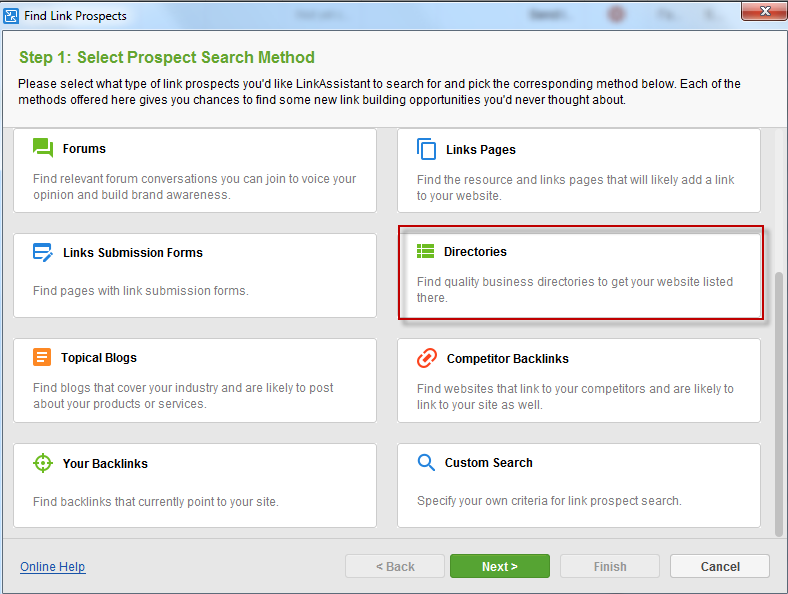Click the green Next button
The width and height of the screenshot is (788, 594).
[x=500, y=566]
